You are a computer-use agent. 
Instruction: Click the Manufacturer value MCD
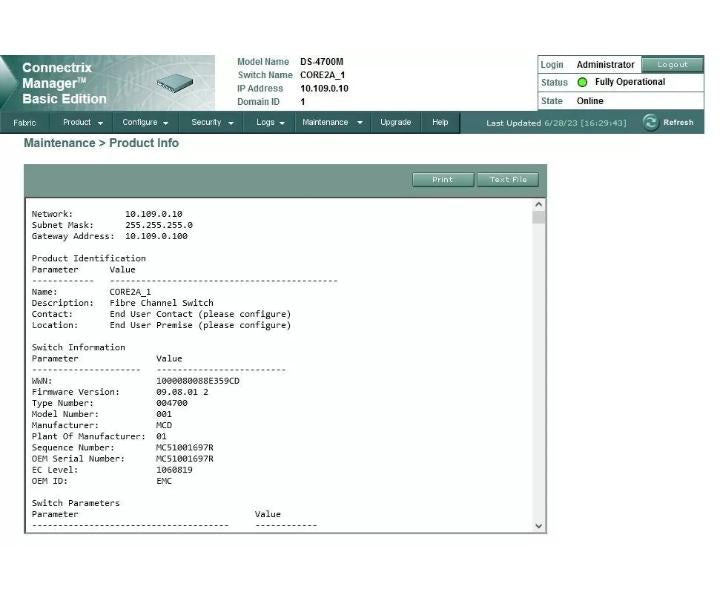pos(164,426)
